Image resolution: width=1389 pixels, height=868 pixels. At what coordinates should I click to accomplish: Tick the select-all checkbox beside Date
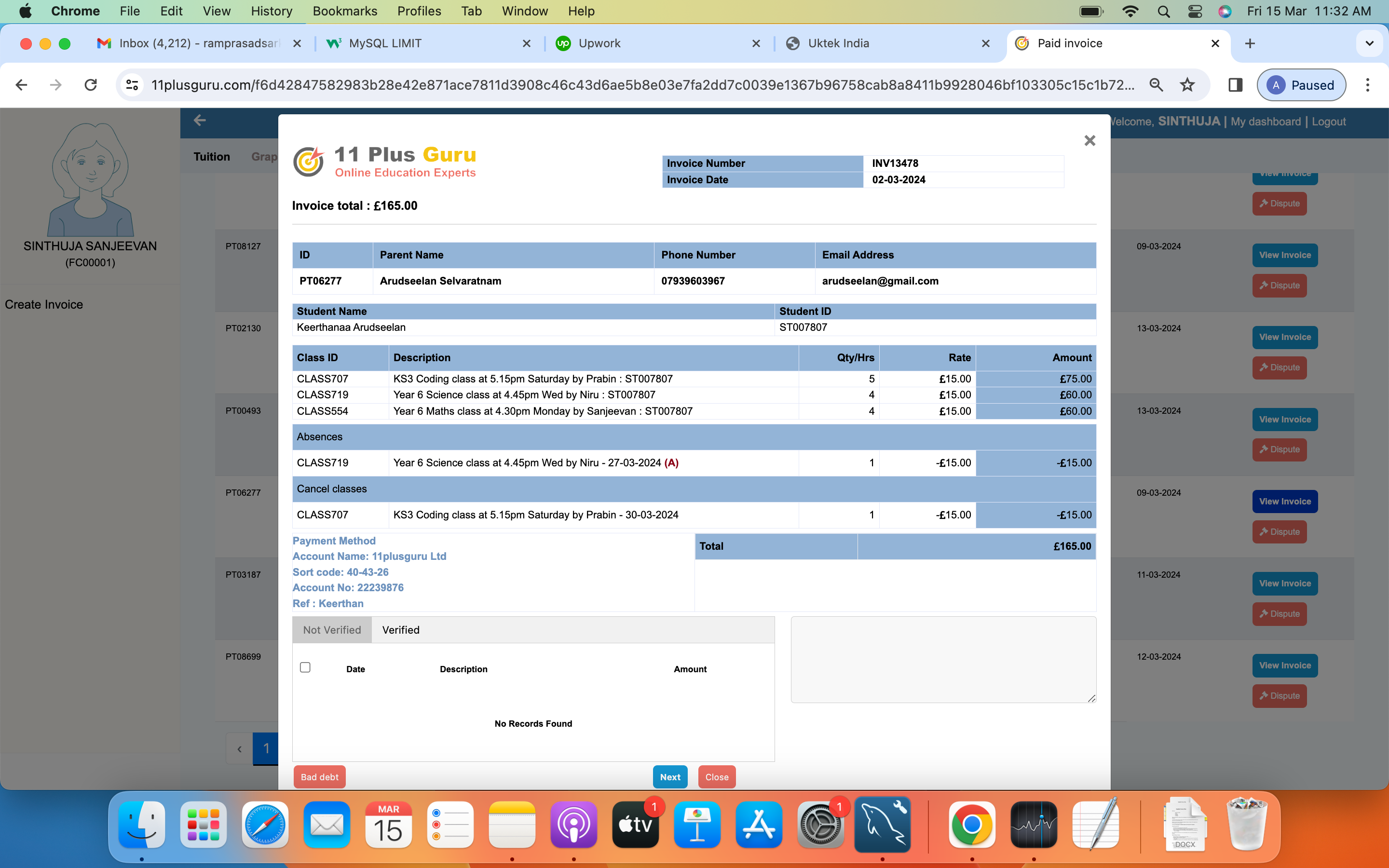[x=305, y=667]
